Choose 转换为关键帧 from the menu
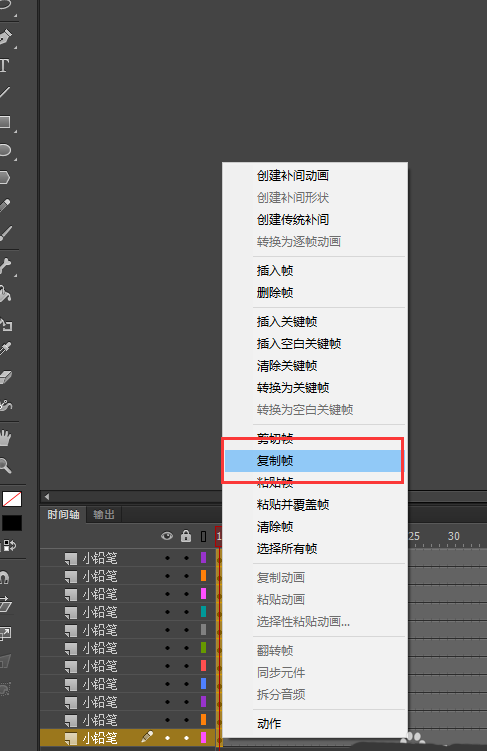 [x=293, y=388]
